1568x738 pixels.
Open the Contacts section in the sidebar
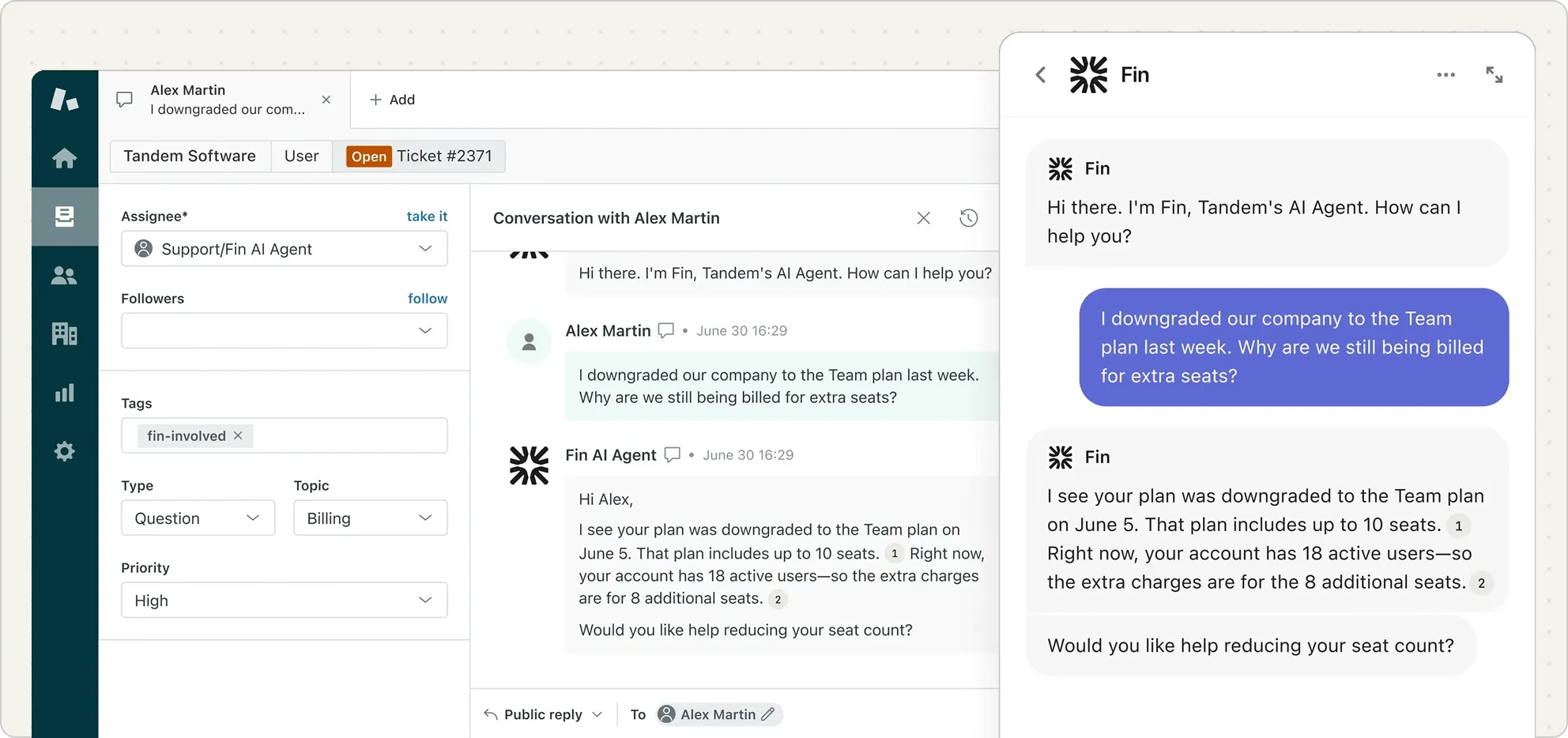[x=64, y=274]
